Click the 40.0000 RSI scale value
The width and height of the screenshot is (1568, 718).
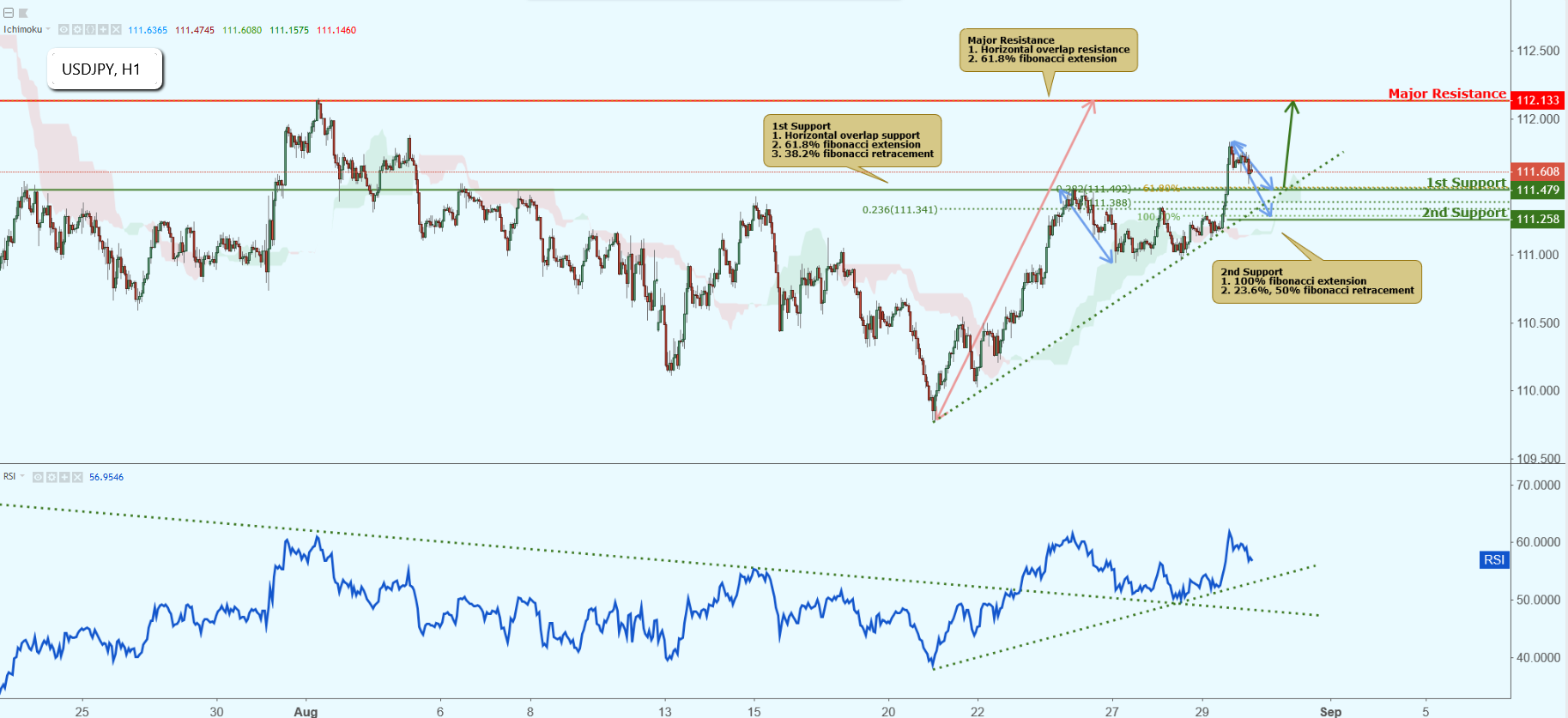pos(1538,657)
